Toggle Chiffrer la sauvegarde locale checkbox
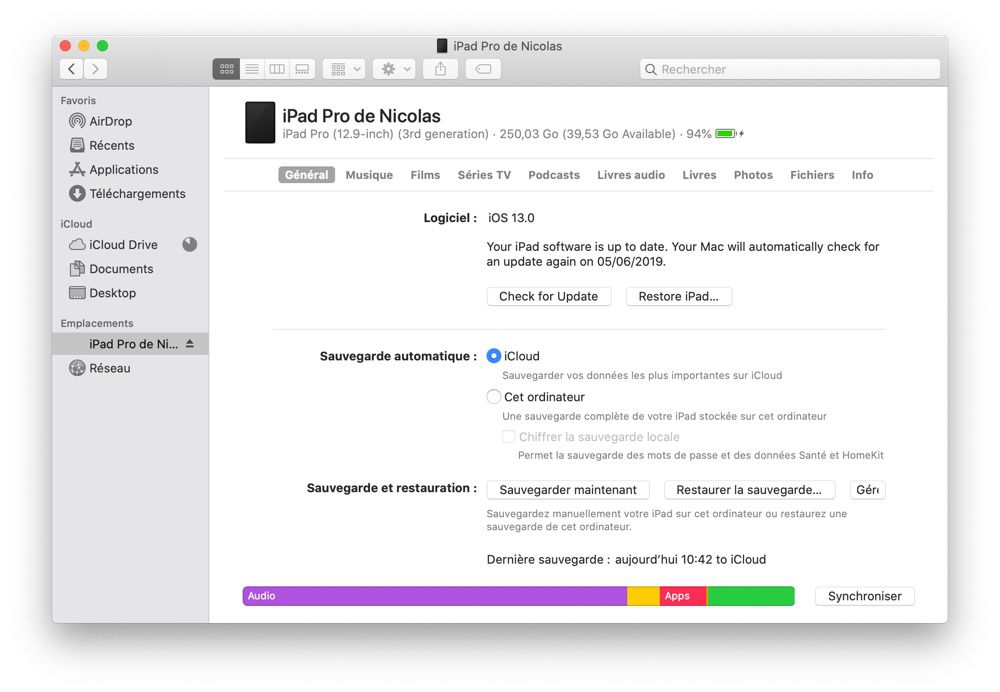The width and height of the screenshot is (1000, 692). point(508,437)
